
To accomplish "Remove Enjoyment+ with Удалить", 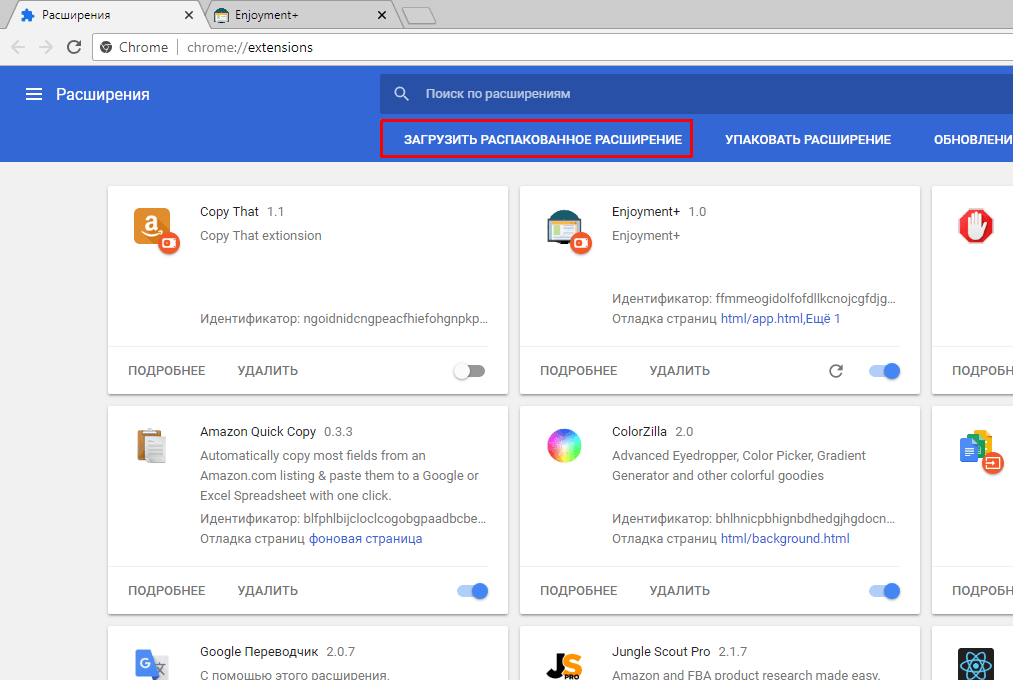I will click(680, 371).
